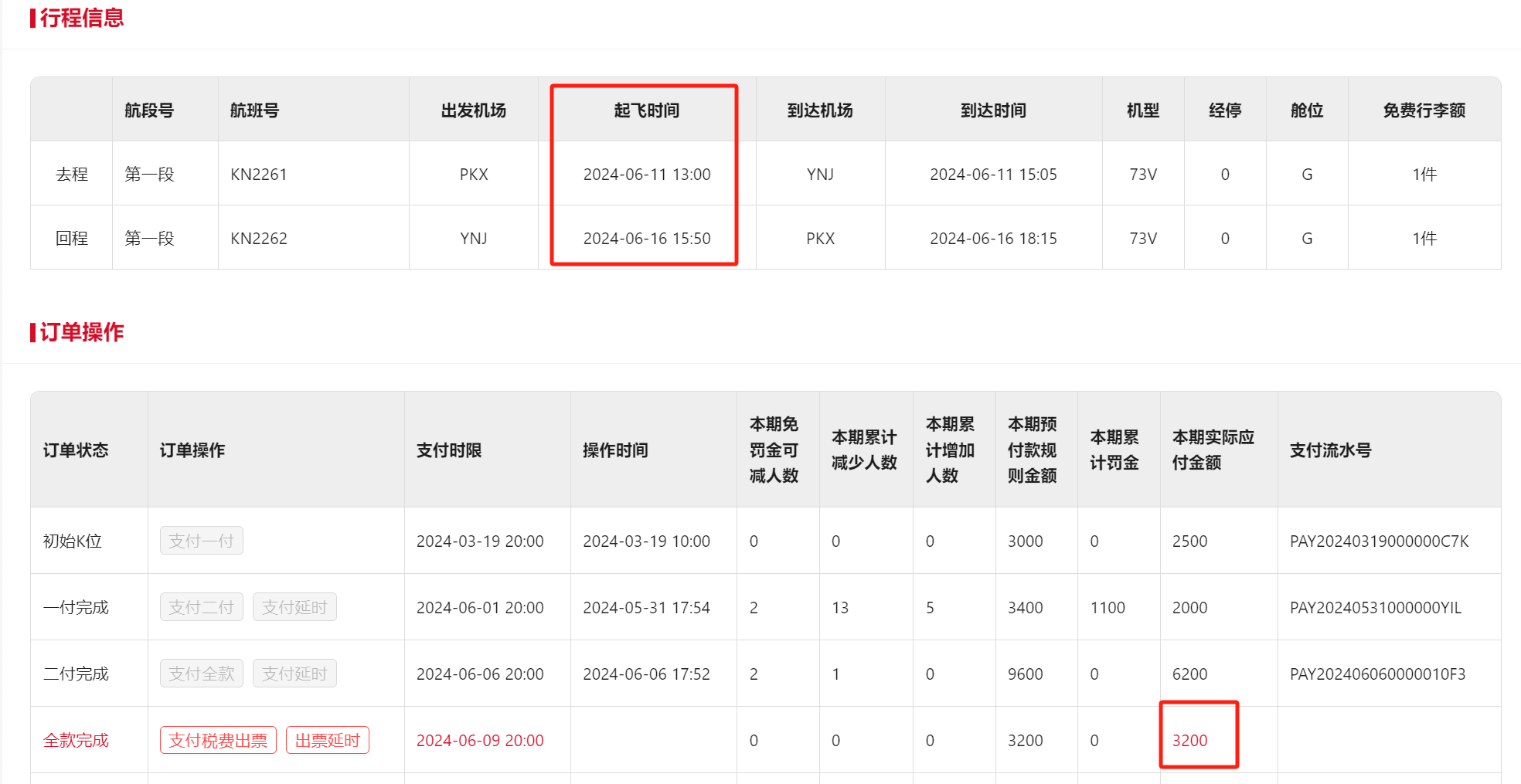The width and height of the screenshot is (1521, 784).
Task: Click payment serial PAY202406060000010F3
Action: pos(1377,674)
